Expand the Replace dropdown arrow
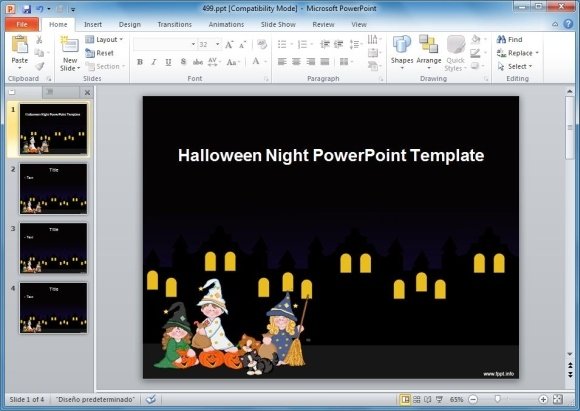The height and width of the screenshot is (411, 580). tap(537, 53)
